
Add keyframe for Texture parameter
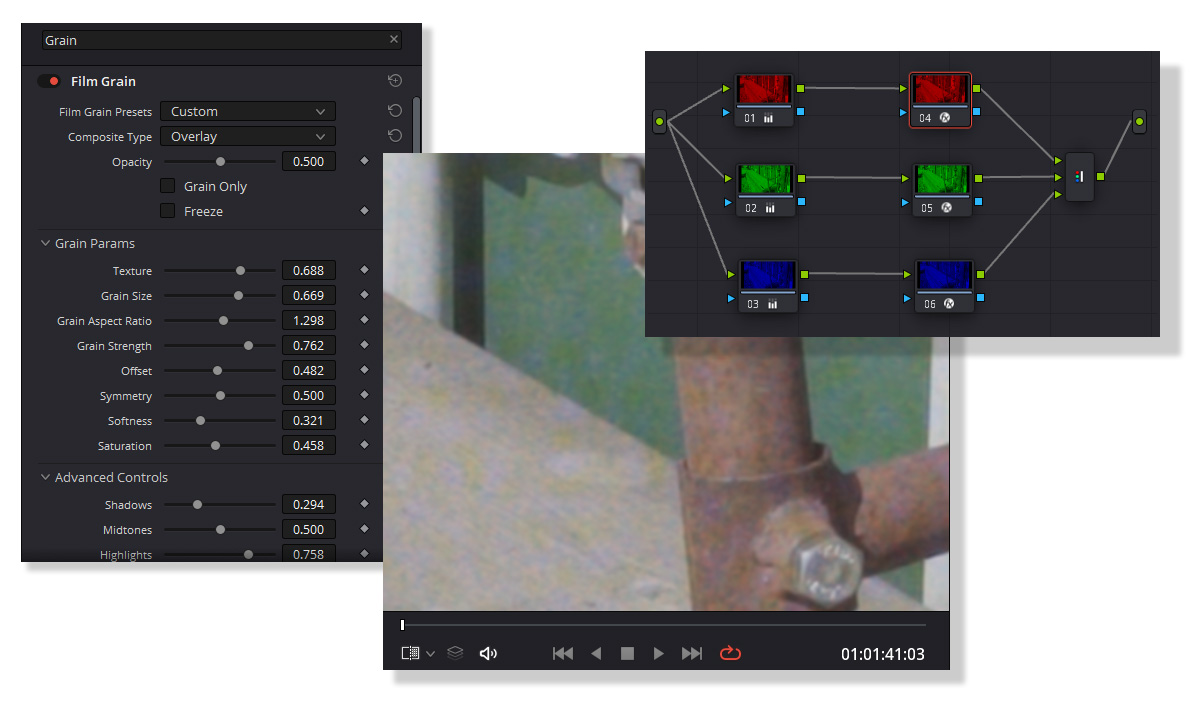pos(364,270)
